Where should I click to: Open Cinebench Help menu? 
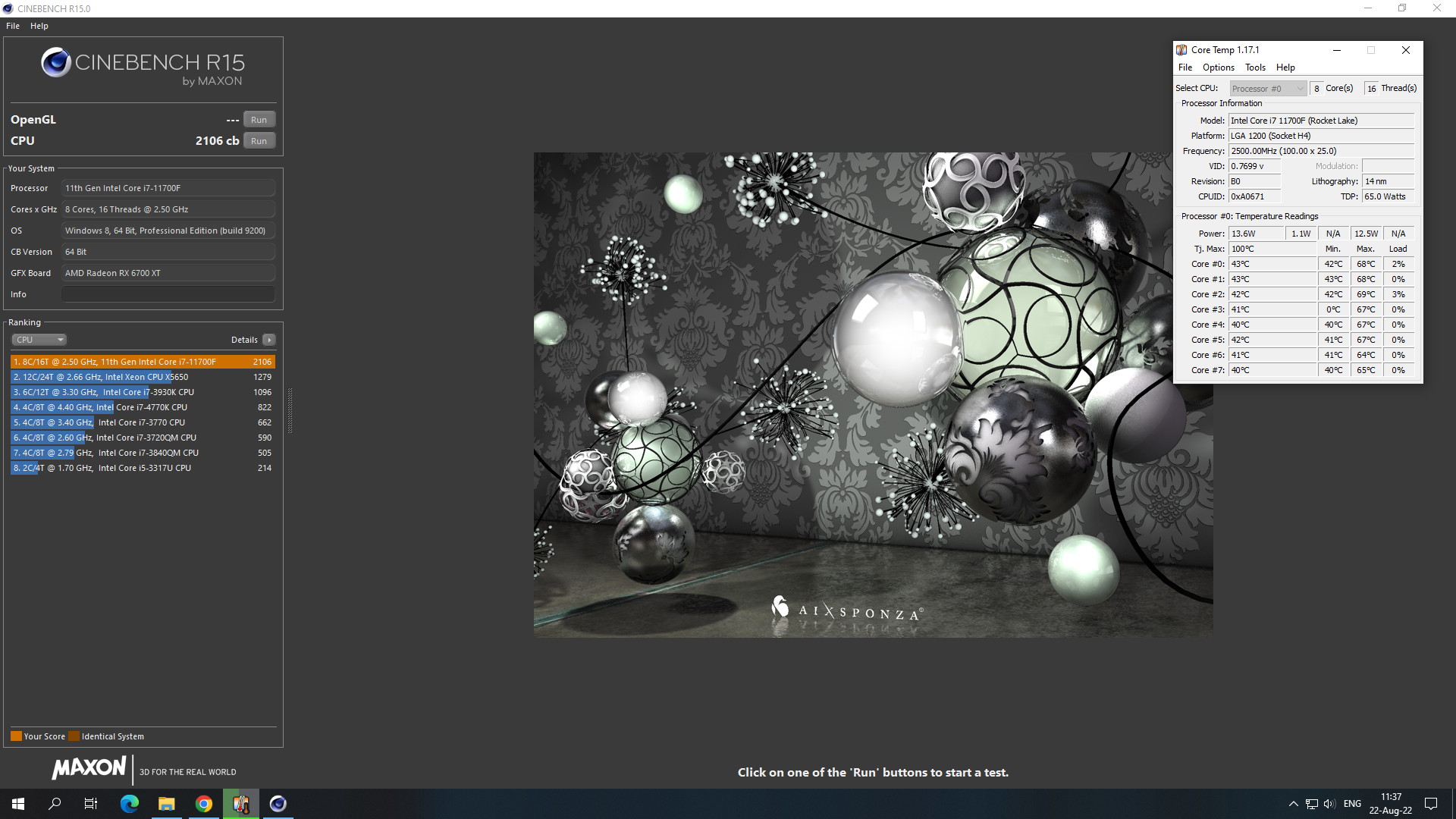pyautogui.click(x=39, y=26)
